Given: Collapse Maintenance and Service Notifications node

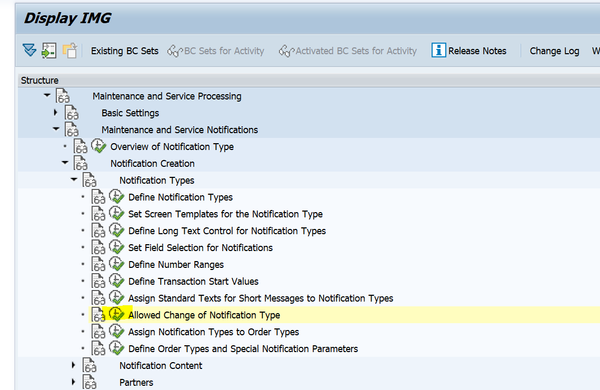Looking at the screenshot, I should [x=56, y=129].
